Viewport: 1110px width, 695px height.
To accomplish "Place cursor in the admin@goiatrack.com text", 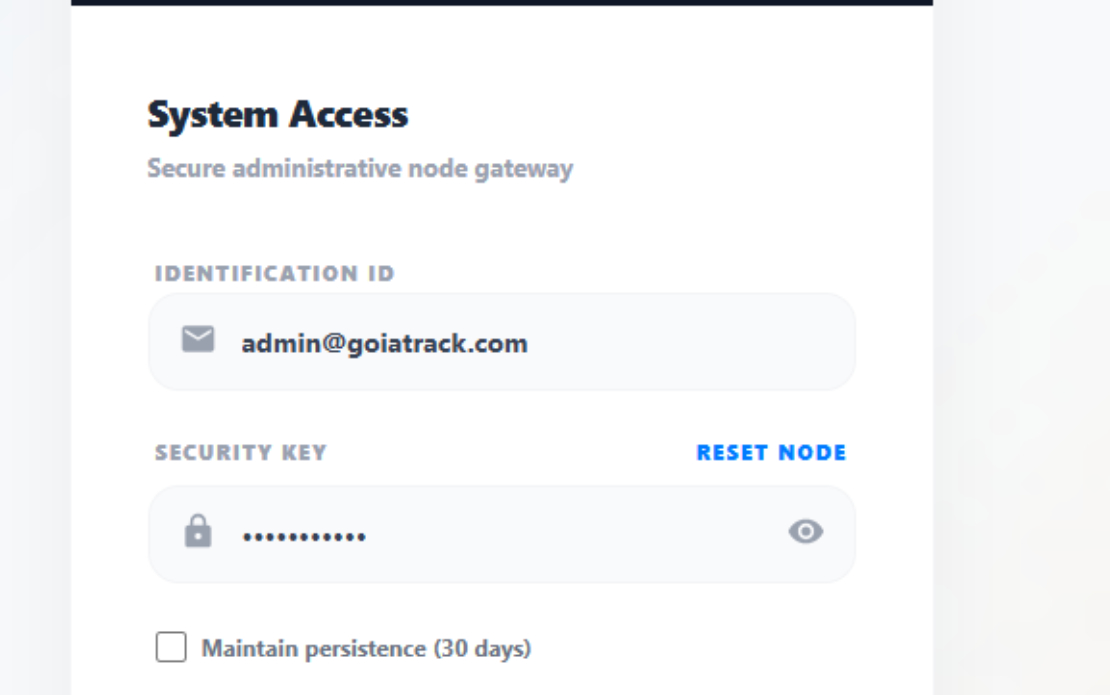I will [x=384, y=344].
